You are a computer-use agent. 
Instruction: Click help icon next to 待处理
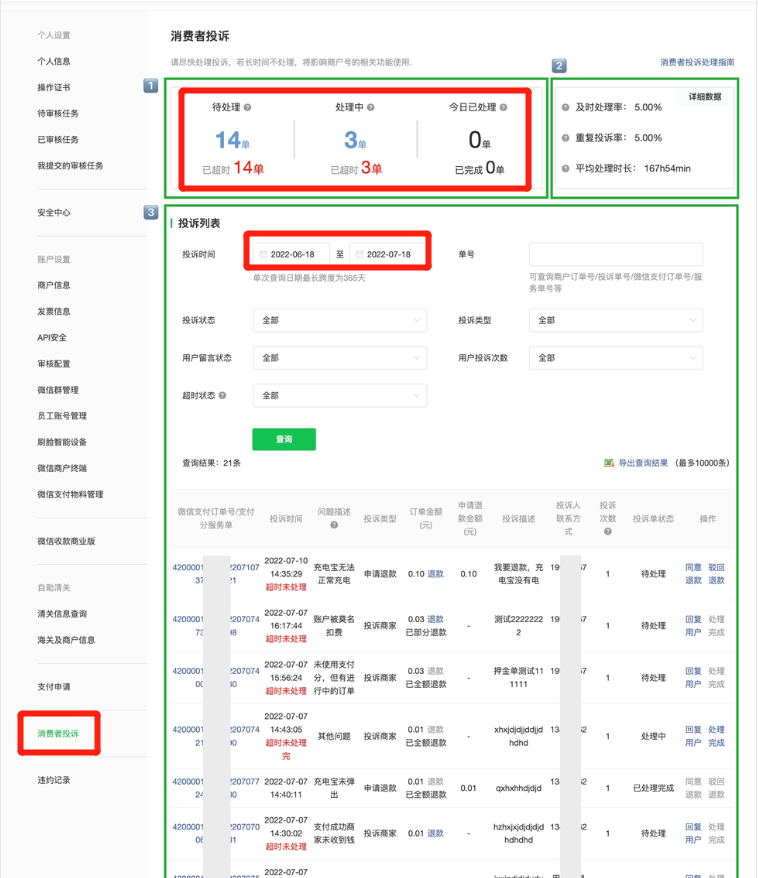point(247,107)
